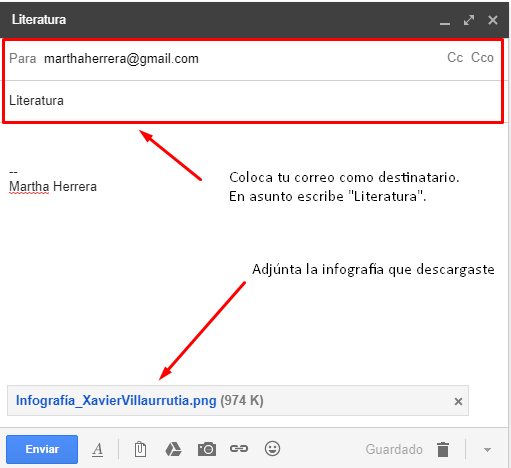511x468 pixels.
Task: Expand more options dropdown arrow
Action: coord(487,450)
